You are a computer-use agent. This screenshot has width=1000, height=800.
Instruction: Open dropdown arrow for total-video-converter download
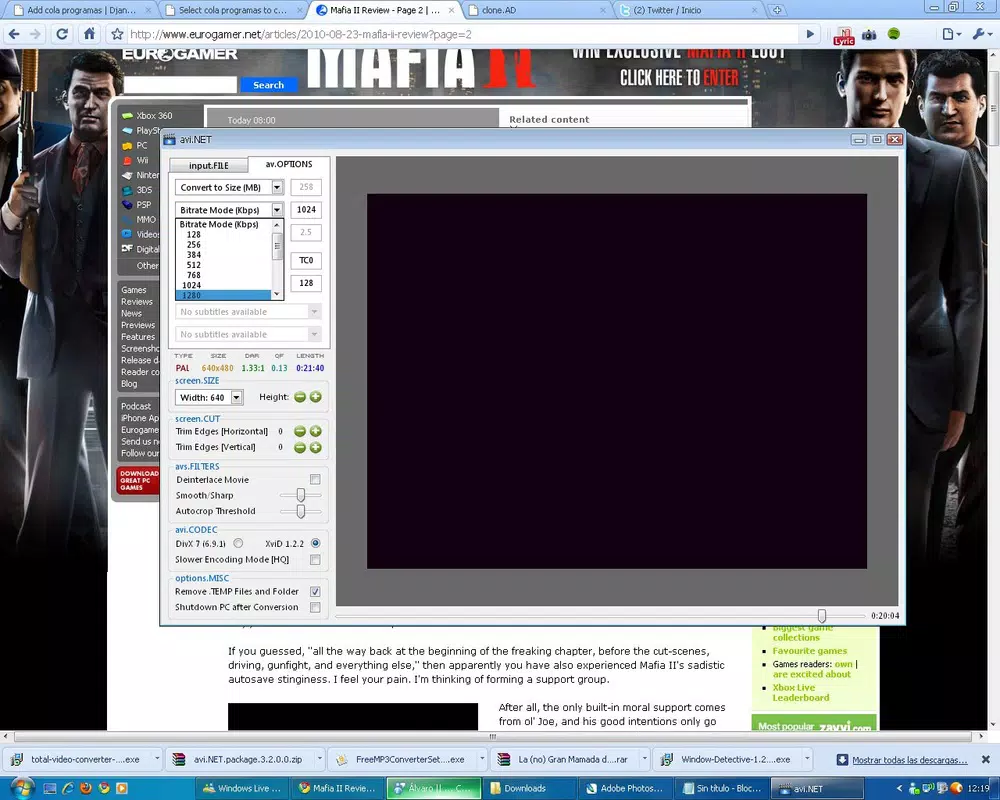157,759
